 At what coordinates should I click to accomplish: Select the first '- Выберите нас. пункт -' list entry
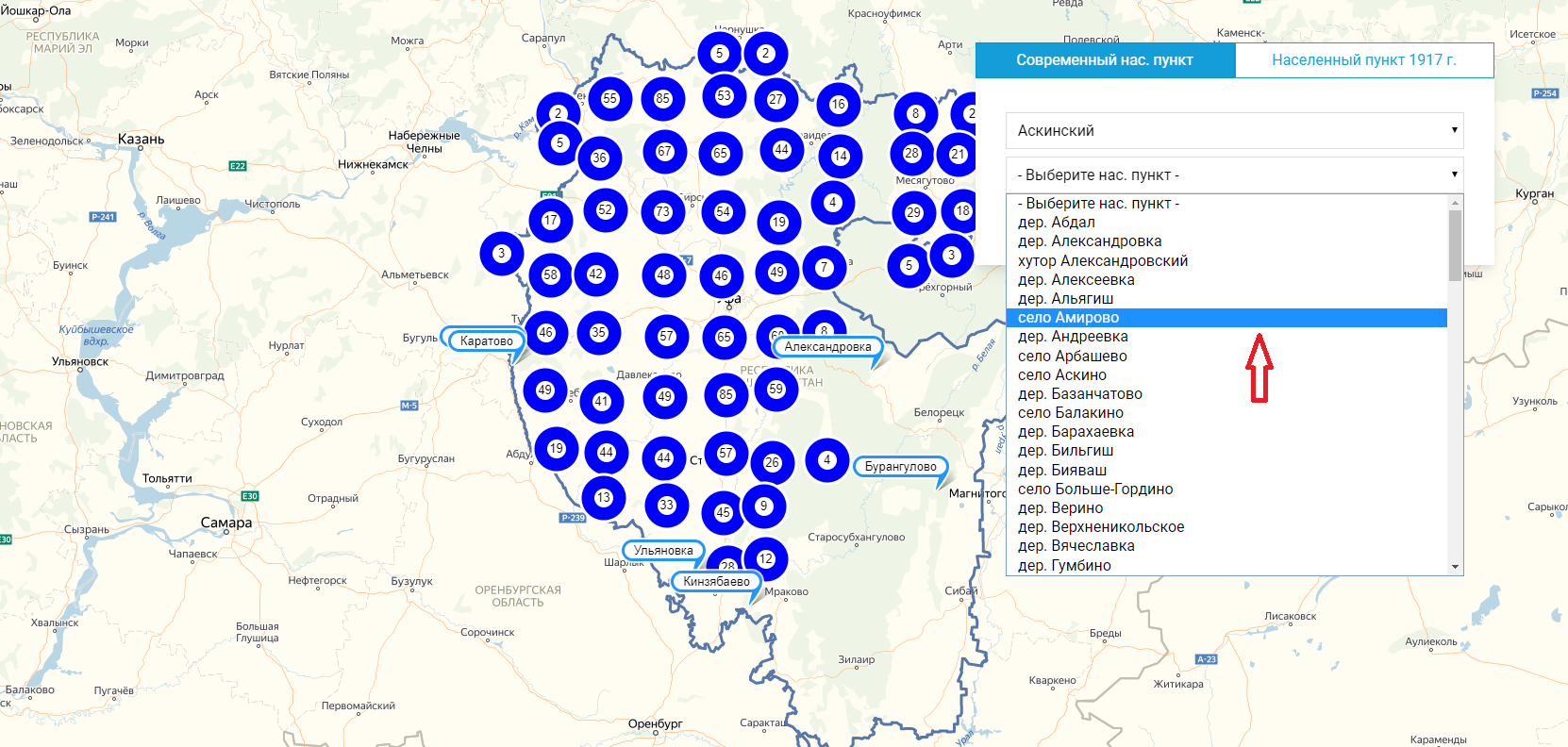pyautogui.click(x=1226, y=204)
